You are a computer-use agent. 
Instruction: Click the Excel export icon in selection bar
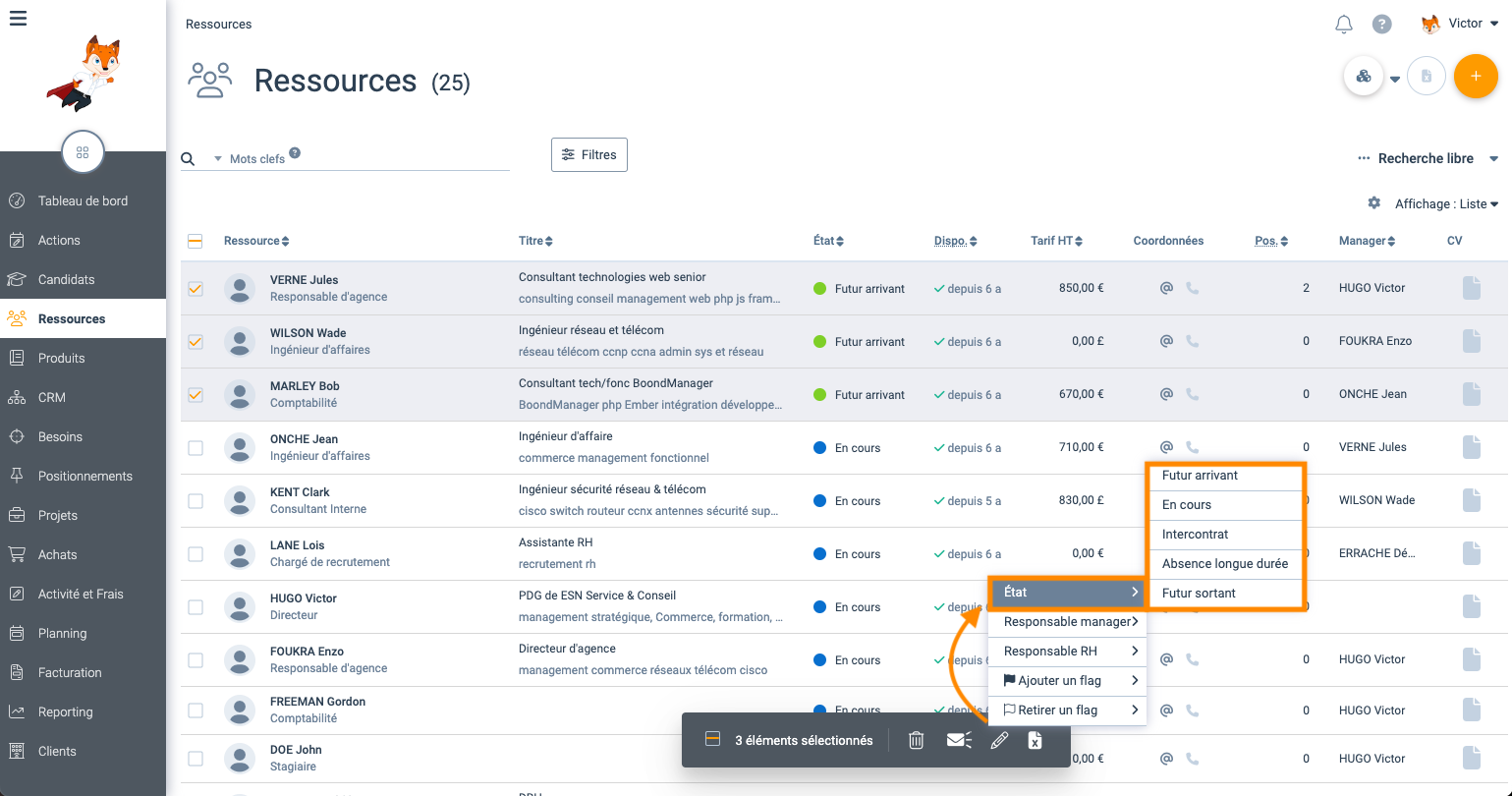[1035, 741]
